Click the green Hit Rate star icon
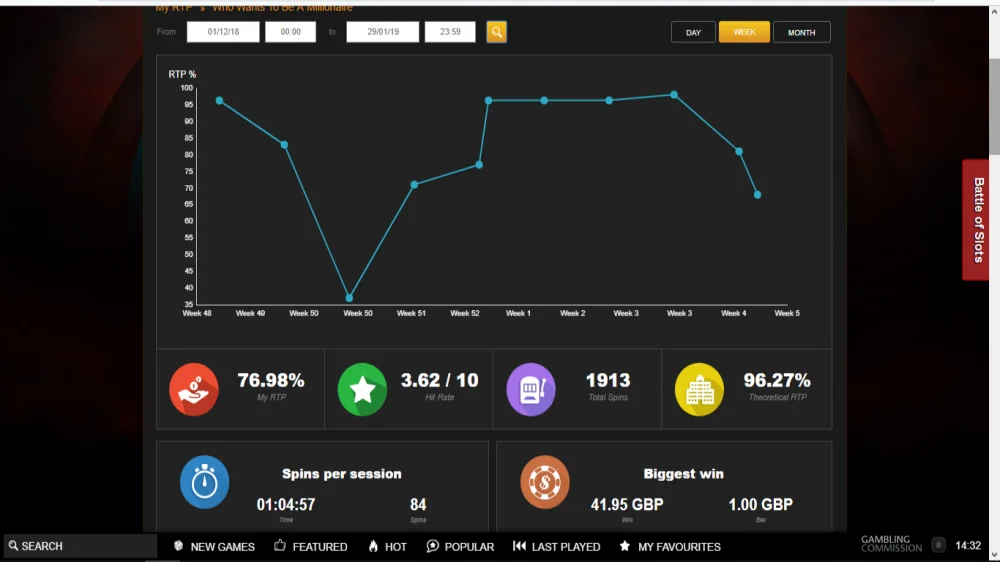The width and height of the screenshot is (1000, 562). coord(362,389)
